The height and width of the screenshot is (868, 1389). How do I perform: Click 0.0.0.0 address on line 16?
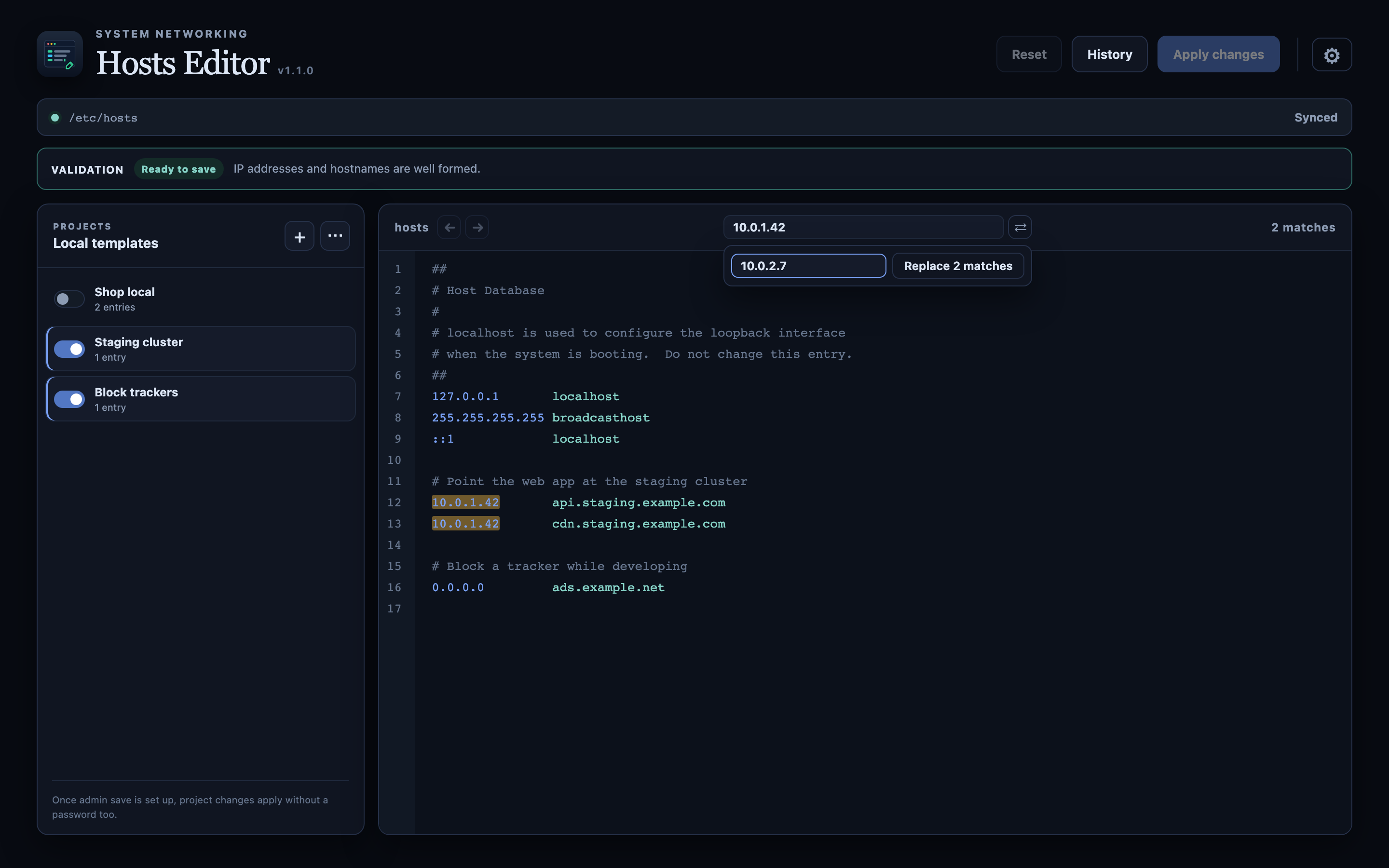tap(458, 587)
